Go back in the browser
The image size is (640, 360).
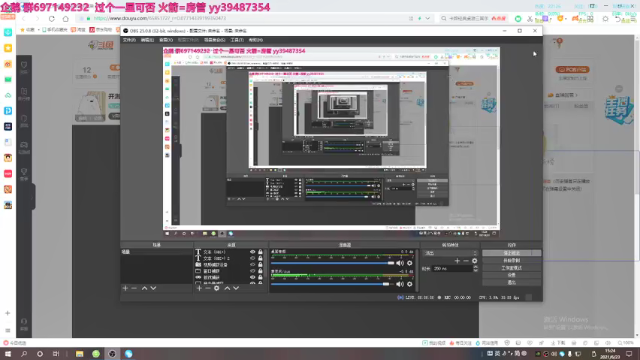(x=24, y=19)
